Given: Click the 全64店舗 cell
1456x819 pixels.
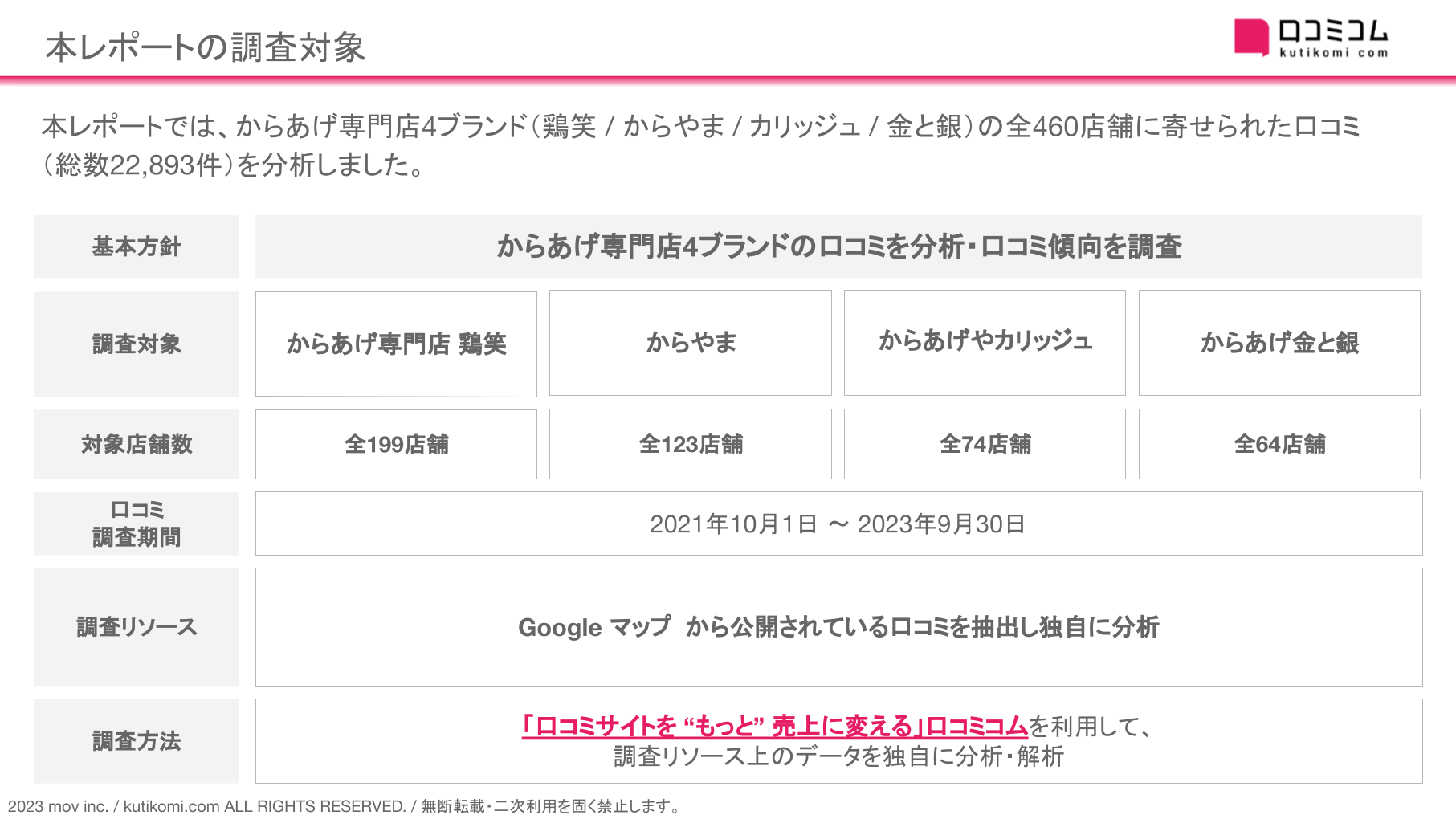Looking at the screenshot, I should (x=1279, y=444).
